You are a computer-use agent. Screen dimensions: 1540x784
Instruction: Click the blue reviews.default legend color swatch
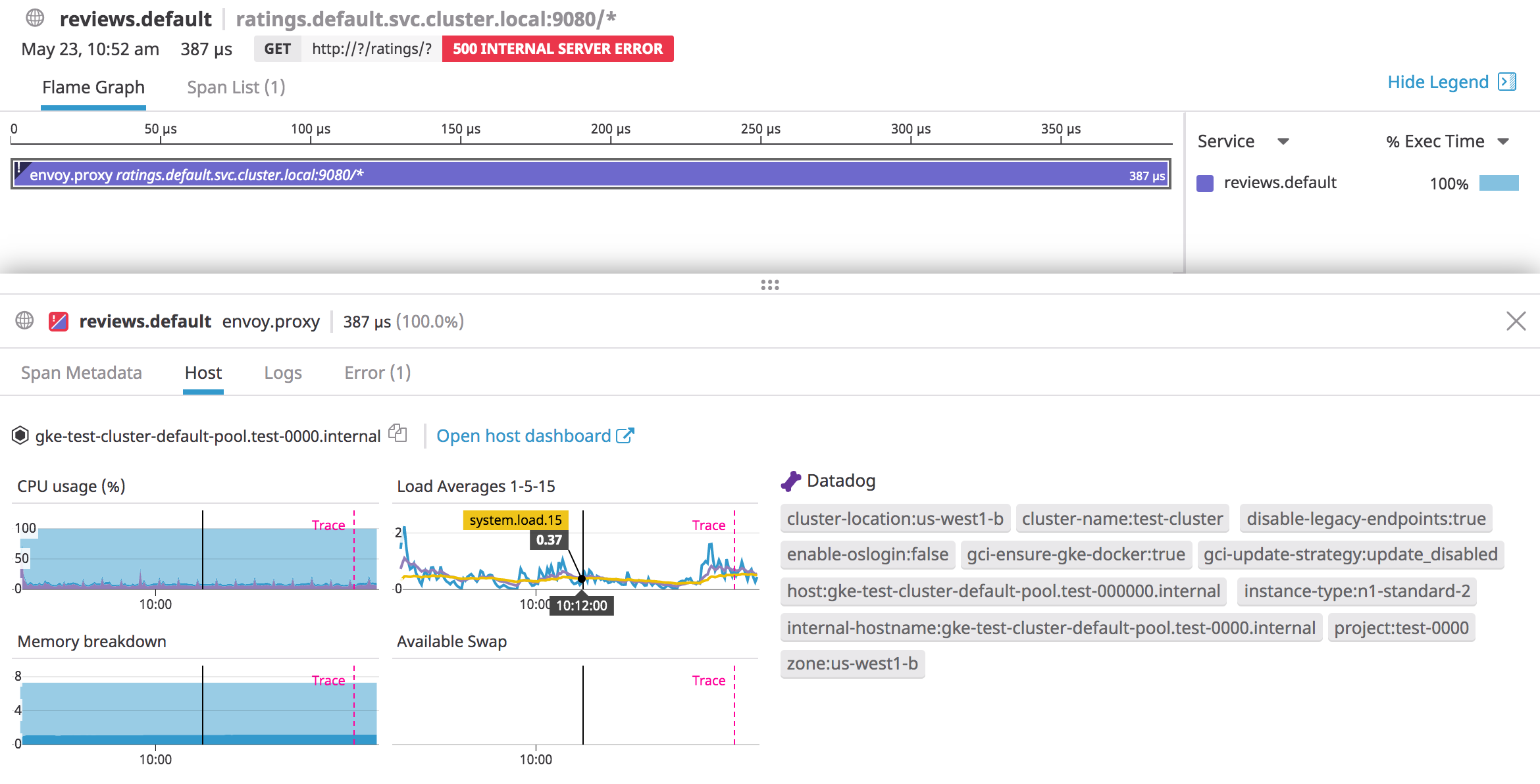(1204, 183)
